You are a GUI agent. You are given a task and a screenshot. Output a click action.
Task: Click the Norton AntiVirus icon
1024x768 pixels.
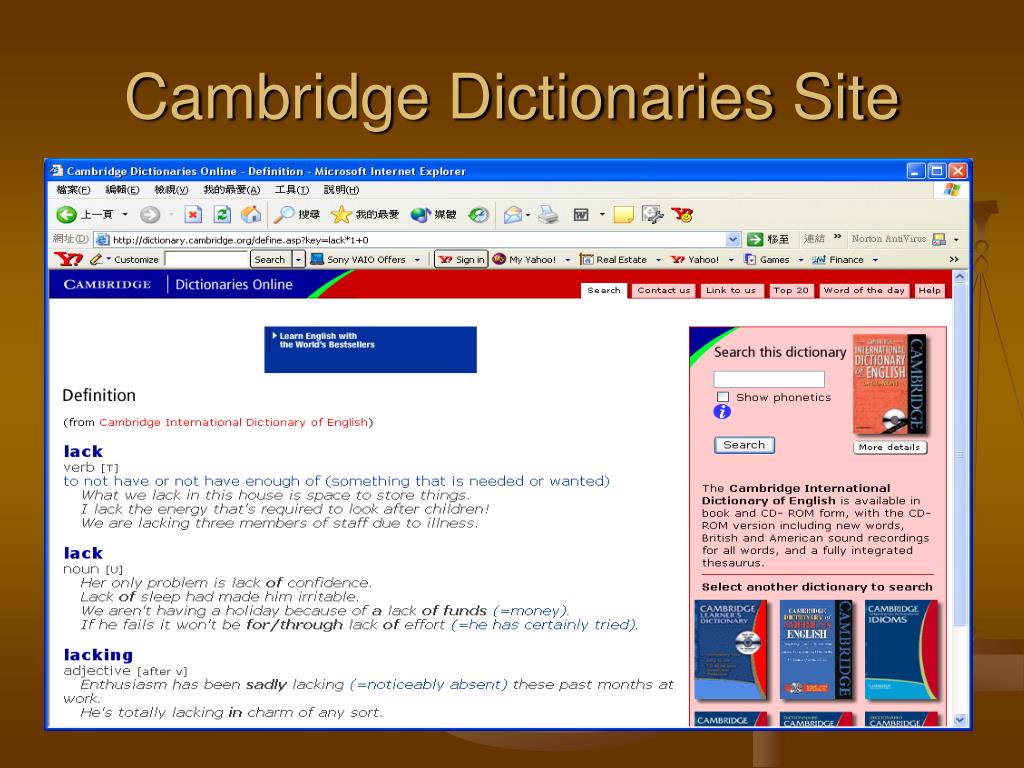(939, 239)
